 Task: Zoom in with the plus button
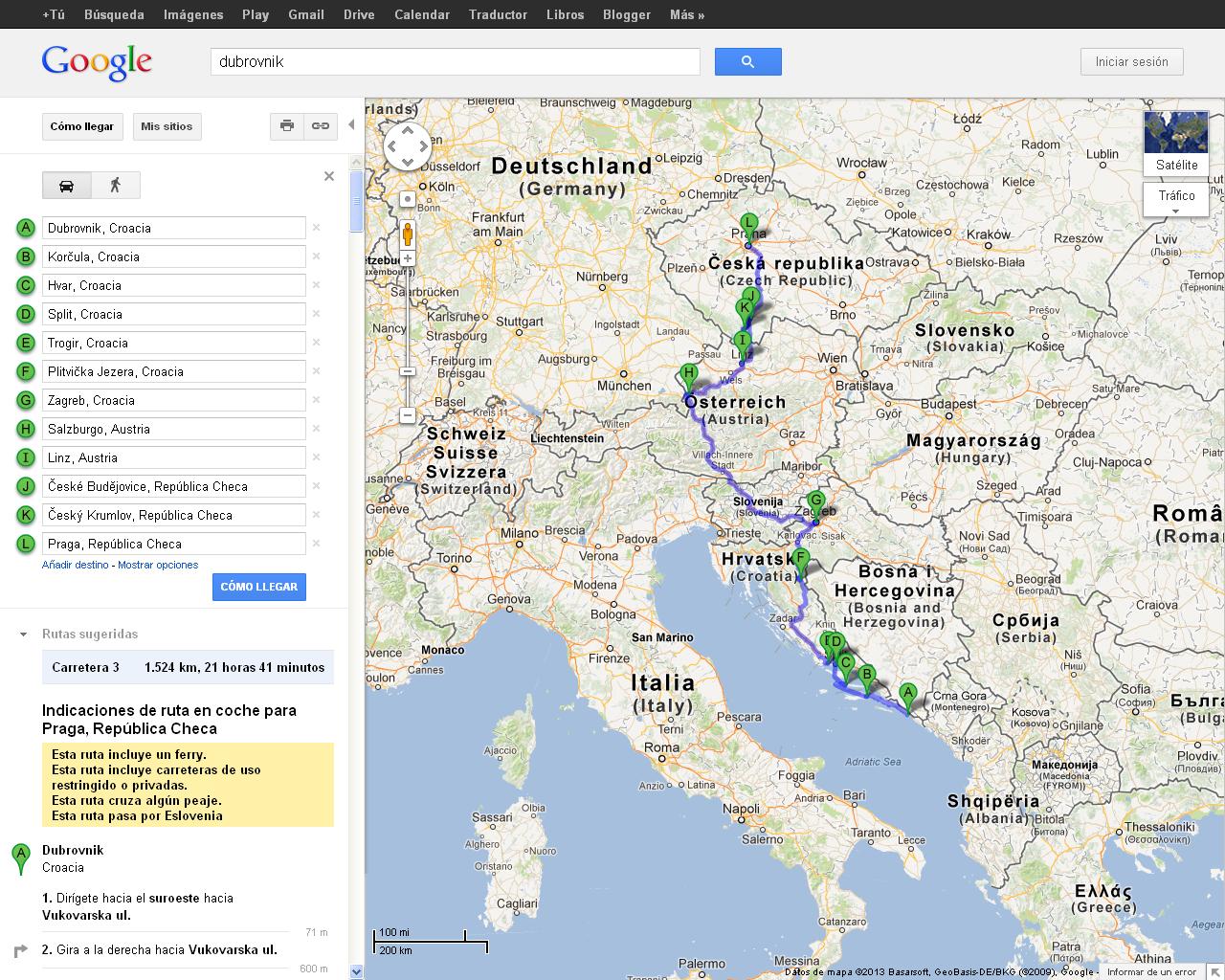point(408,258)
